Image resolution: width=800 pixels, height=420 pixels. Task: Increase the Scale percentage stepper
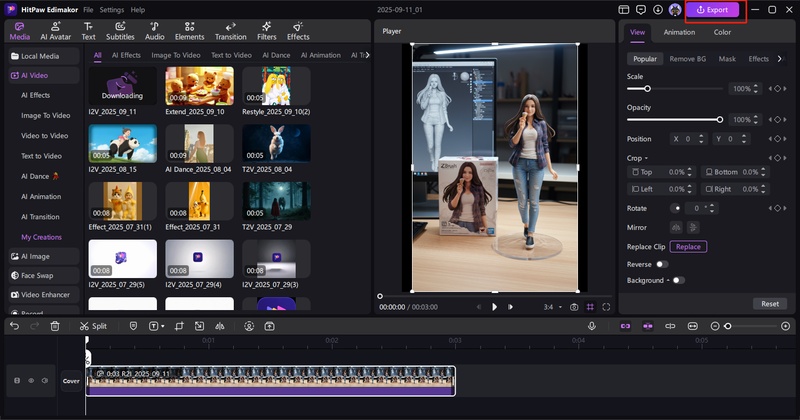click(x=756, y=86)
